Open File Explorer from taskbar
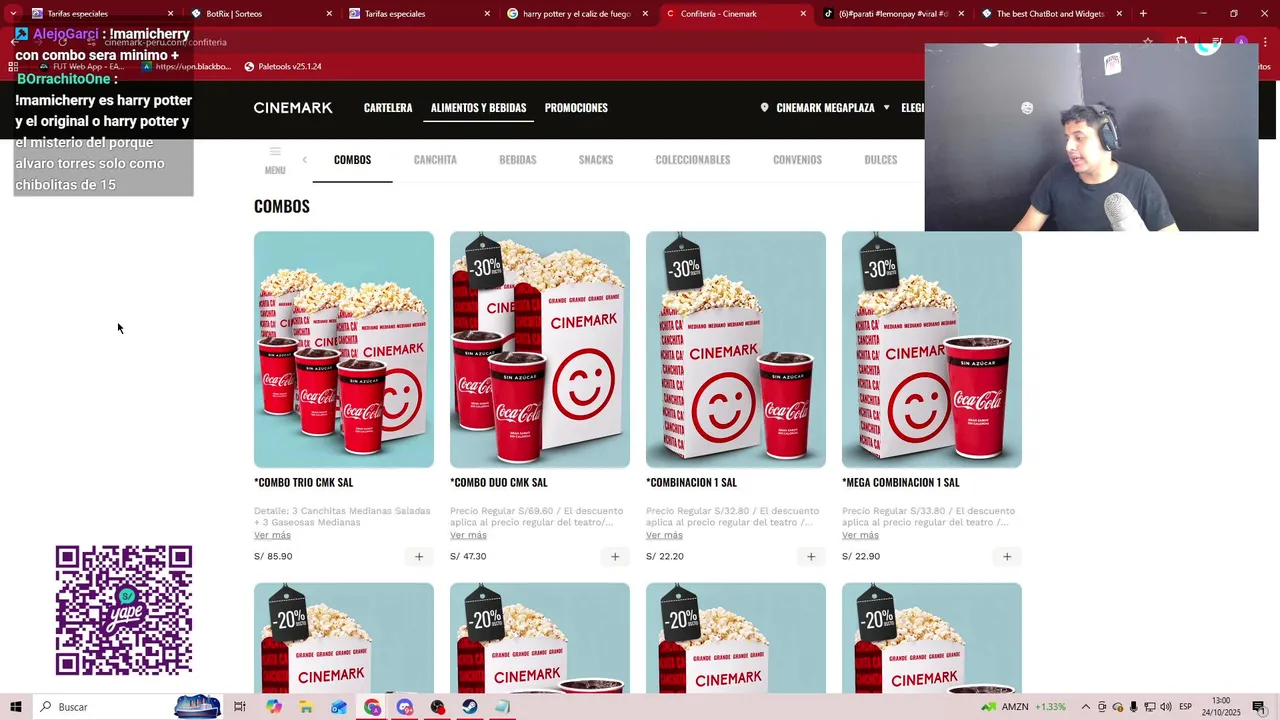Screen dimensions: 1280x720 click(306, 707)
